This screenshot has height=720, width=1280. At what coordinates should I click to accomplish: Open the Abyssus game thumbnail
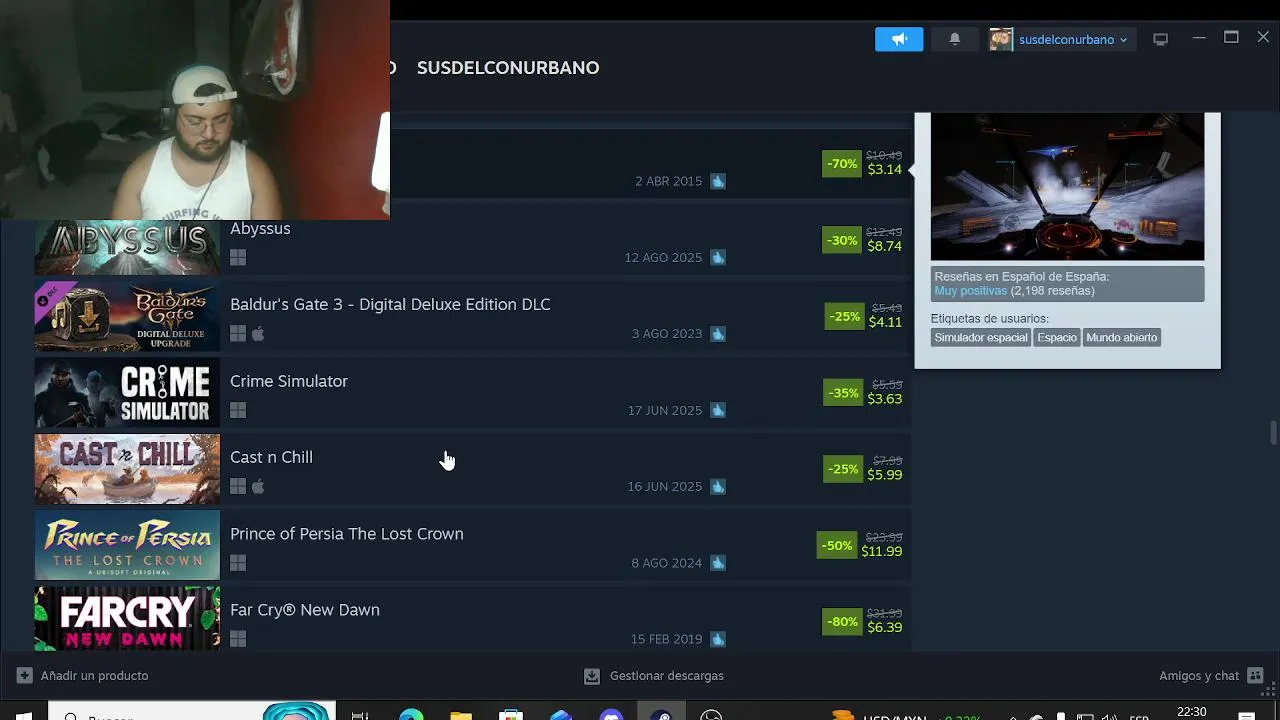coord(127,247)
